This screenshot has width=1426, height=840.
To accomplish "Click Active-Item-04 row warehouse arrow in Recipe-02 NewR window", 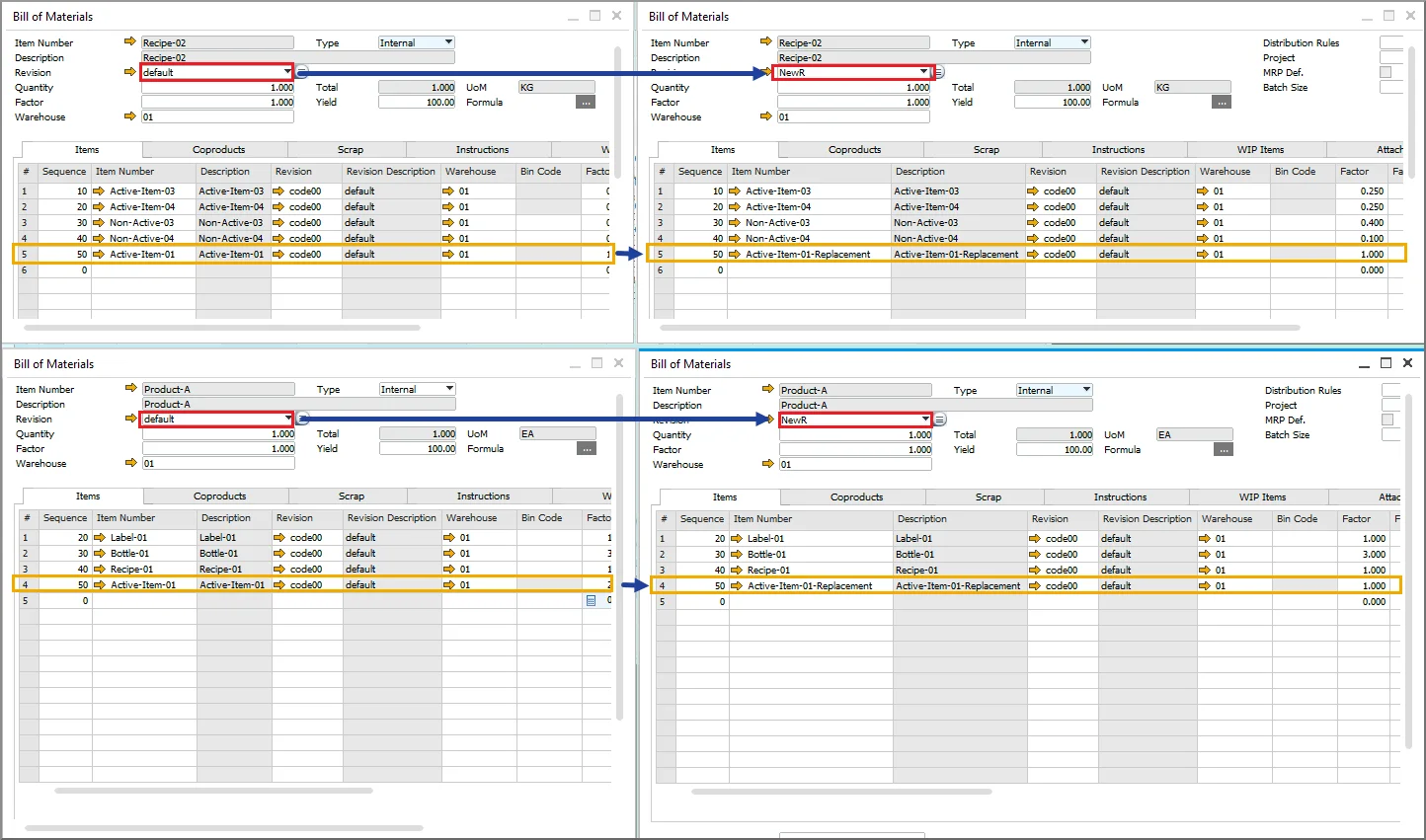I will point(1203,206).
